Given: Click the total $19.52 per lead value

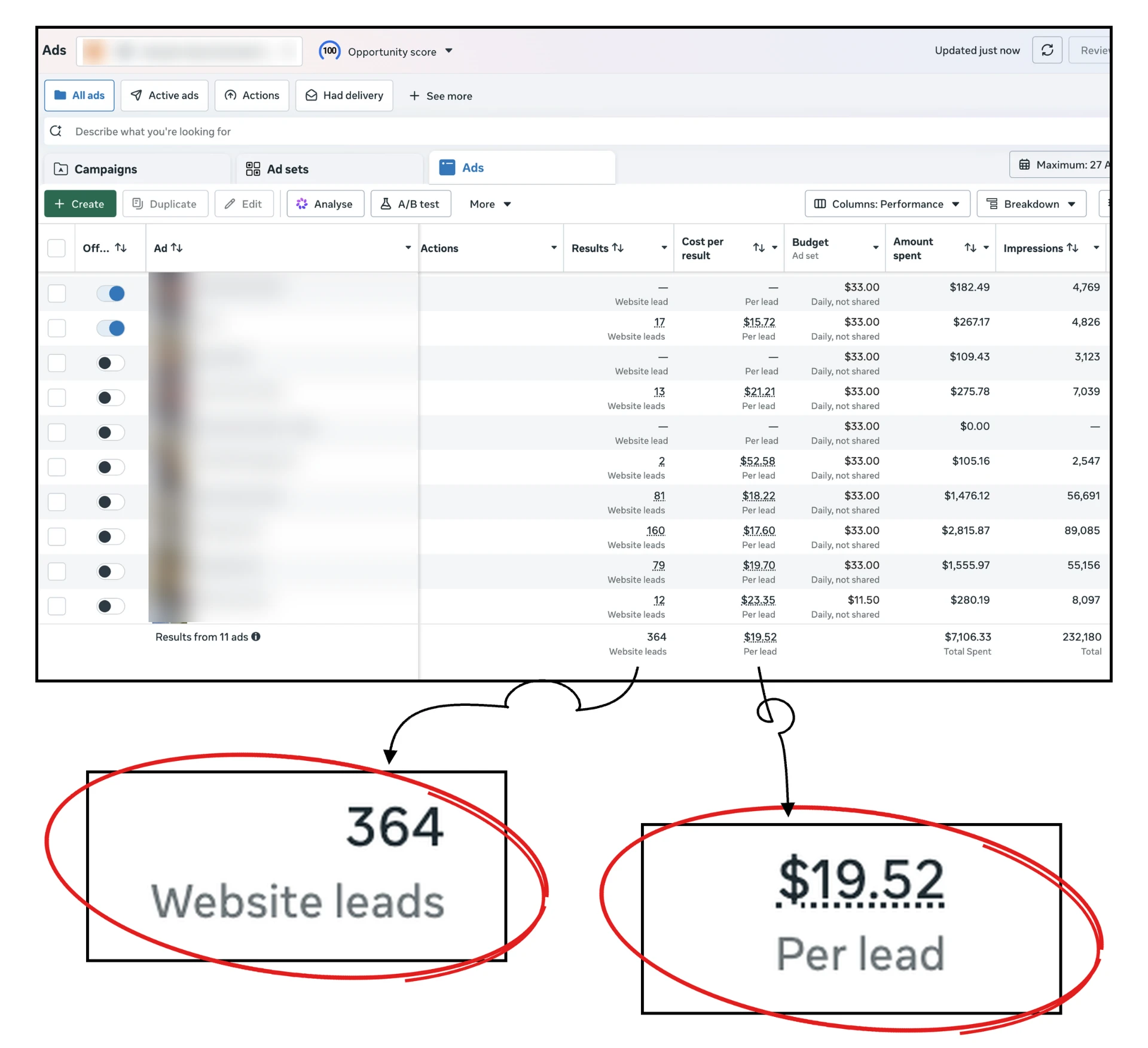Looking at the screenshot, I should point(760,637).
